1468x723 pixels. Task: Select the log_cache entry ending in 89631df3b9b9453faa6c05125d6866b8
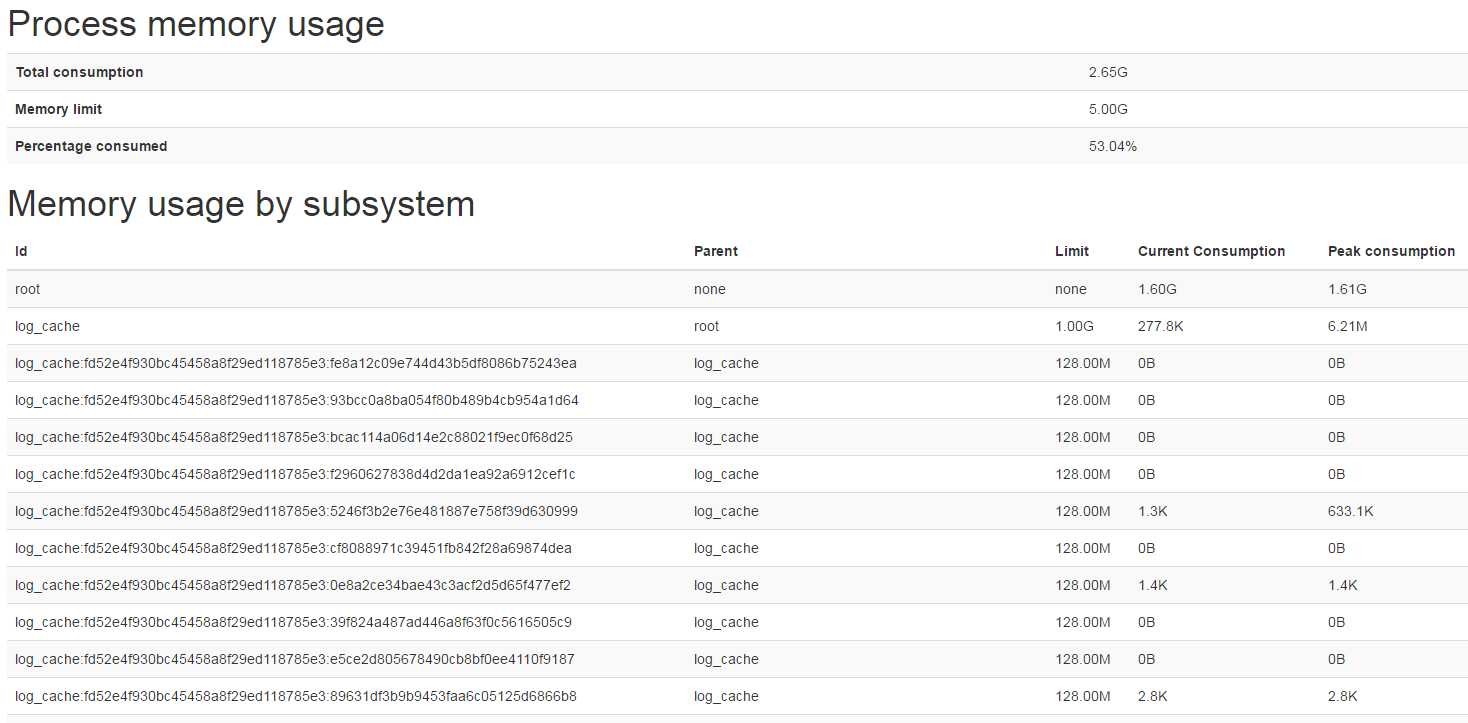(x=295, y=696)
